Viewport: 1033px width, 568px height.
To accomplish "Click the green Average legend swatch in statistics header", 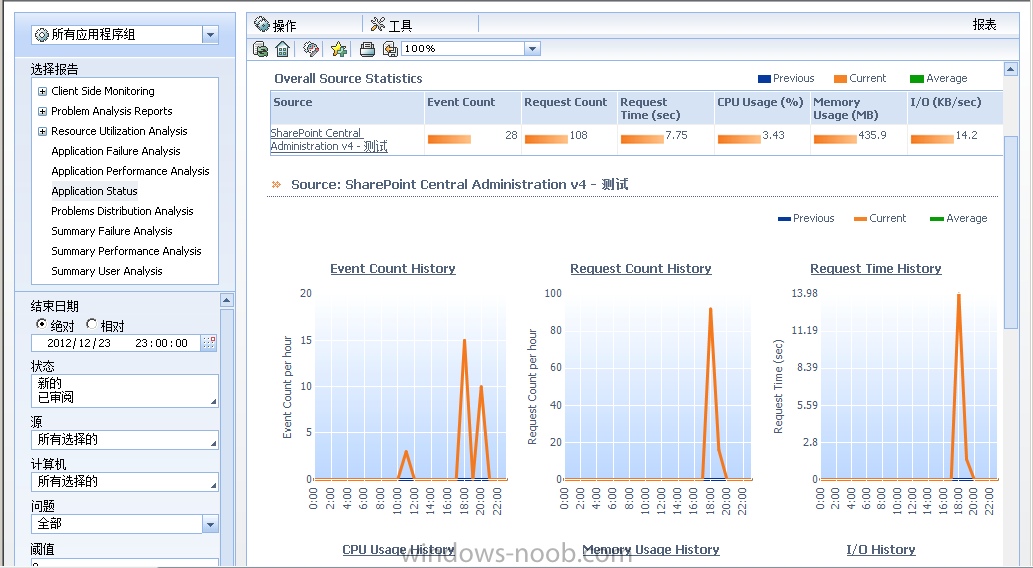I will (x=916, y=78).
